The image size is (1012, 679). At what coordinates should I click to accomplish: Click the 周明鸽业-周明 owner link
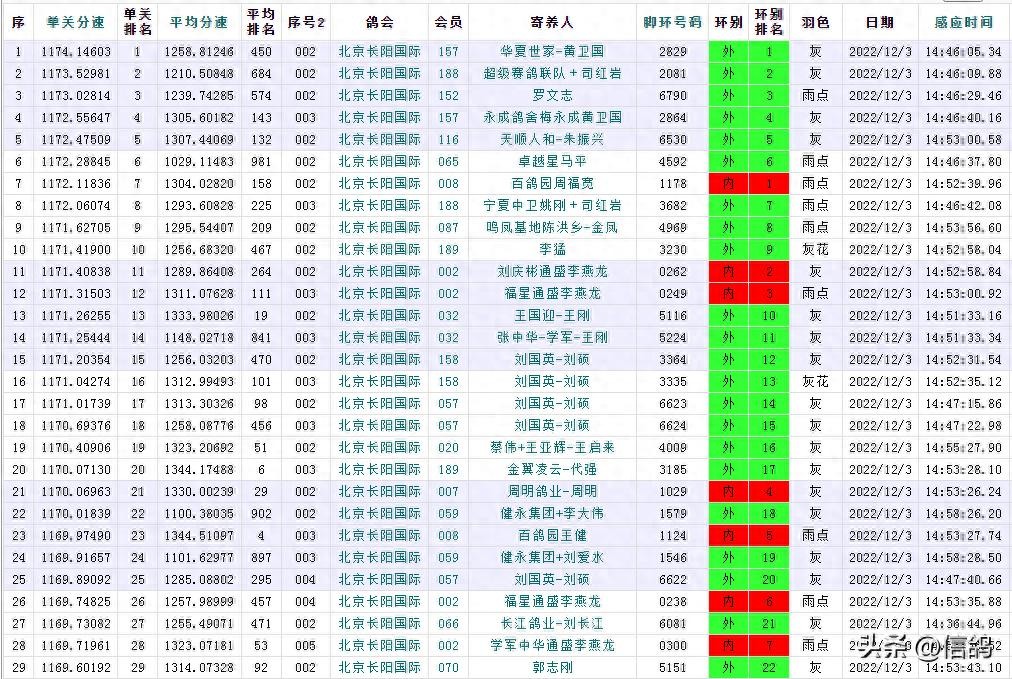(552, 491)
